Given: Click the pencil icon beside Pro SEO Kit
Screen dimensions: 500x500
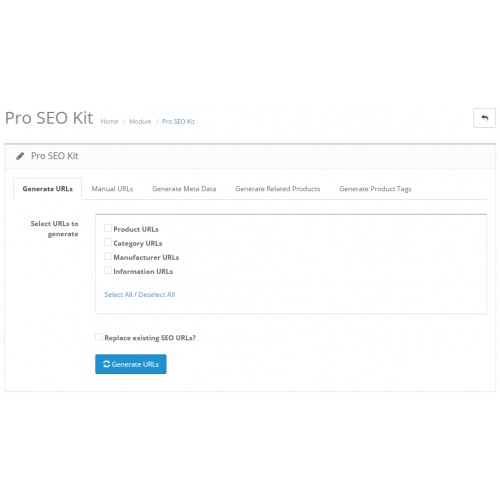Looking at the screenshot, I should (20, 156).
